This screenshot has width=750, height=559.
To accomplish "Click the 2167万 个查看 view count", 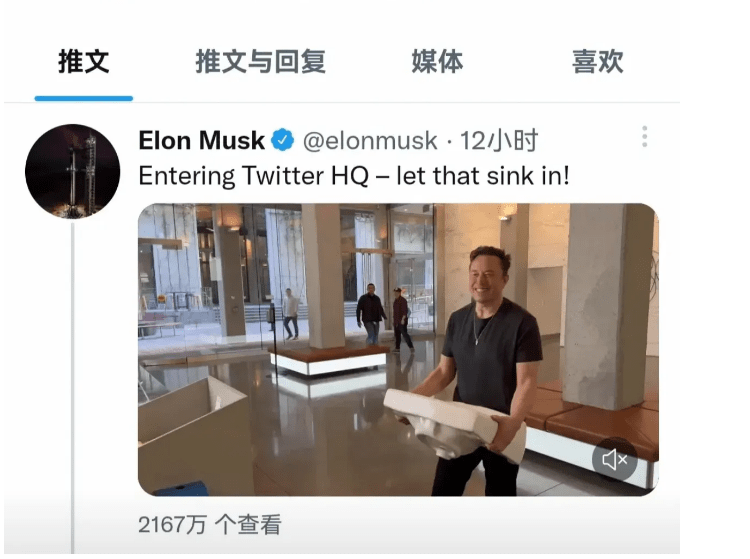I will click(210, 525).
